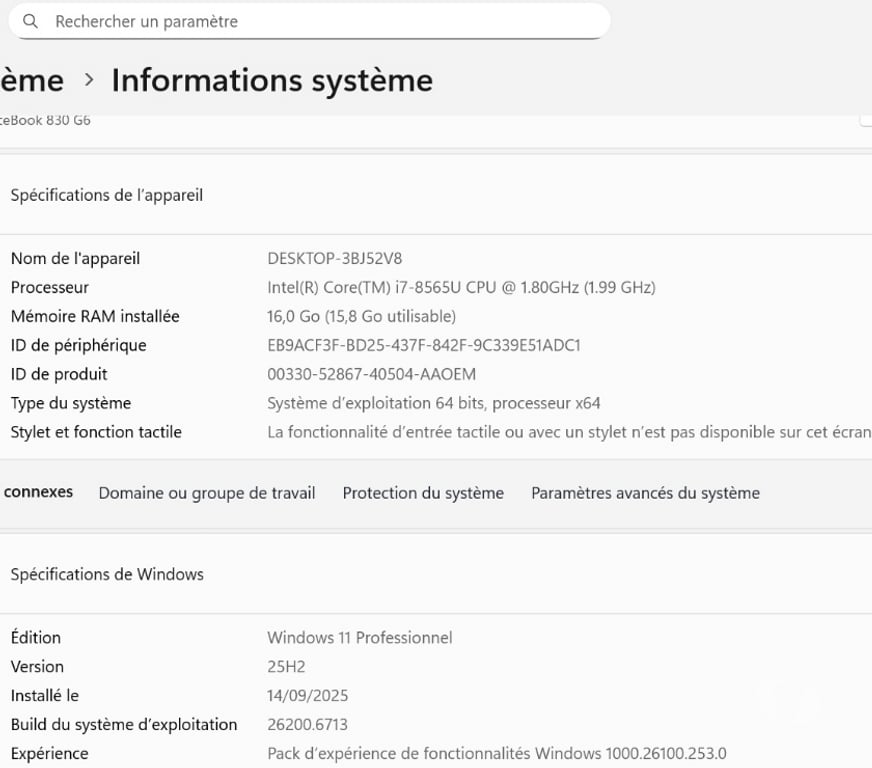Click the device name DESKTOP-3BJ52V8
Viewport: 872px width, 768px height.
click(x=335, y=258)
